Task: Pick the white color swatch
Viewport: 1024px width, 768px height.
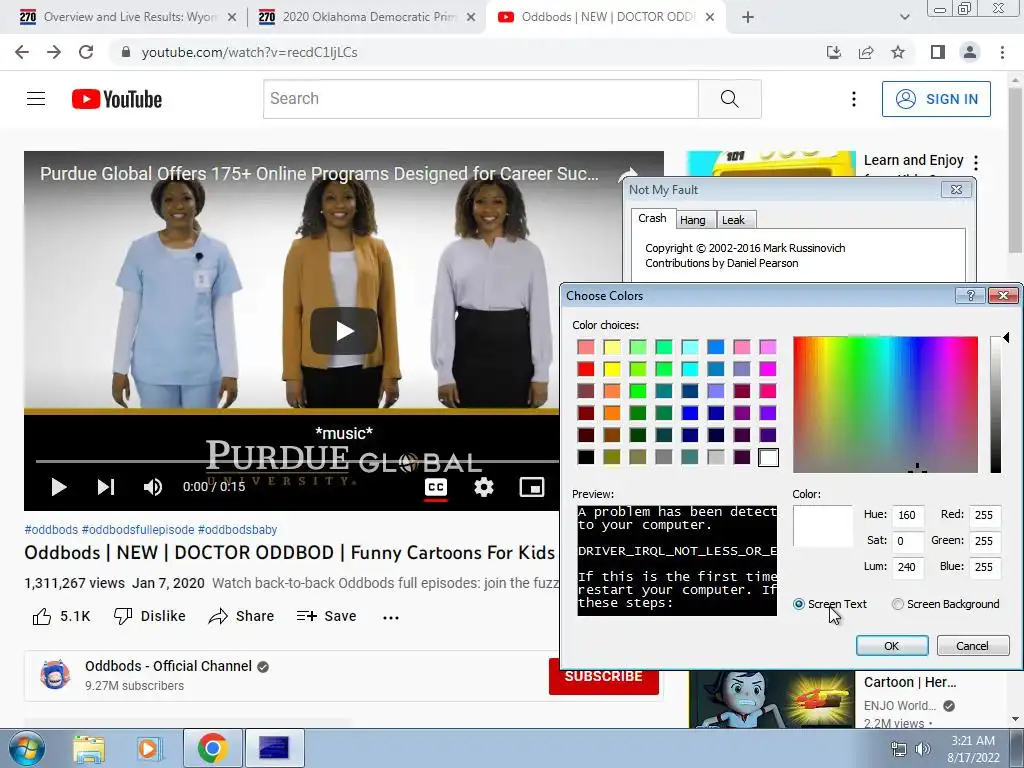Action: pos(769,458)
